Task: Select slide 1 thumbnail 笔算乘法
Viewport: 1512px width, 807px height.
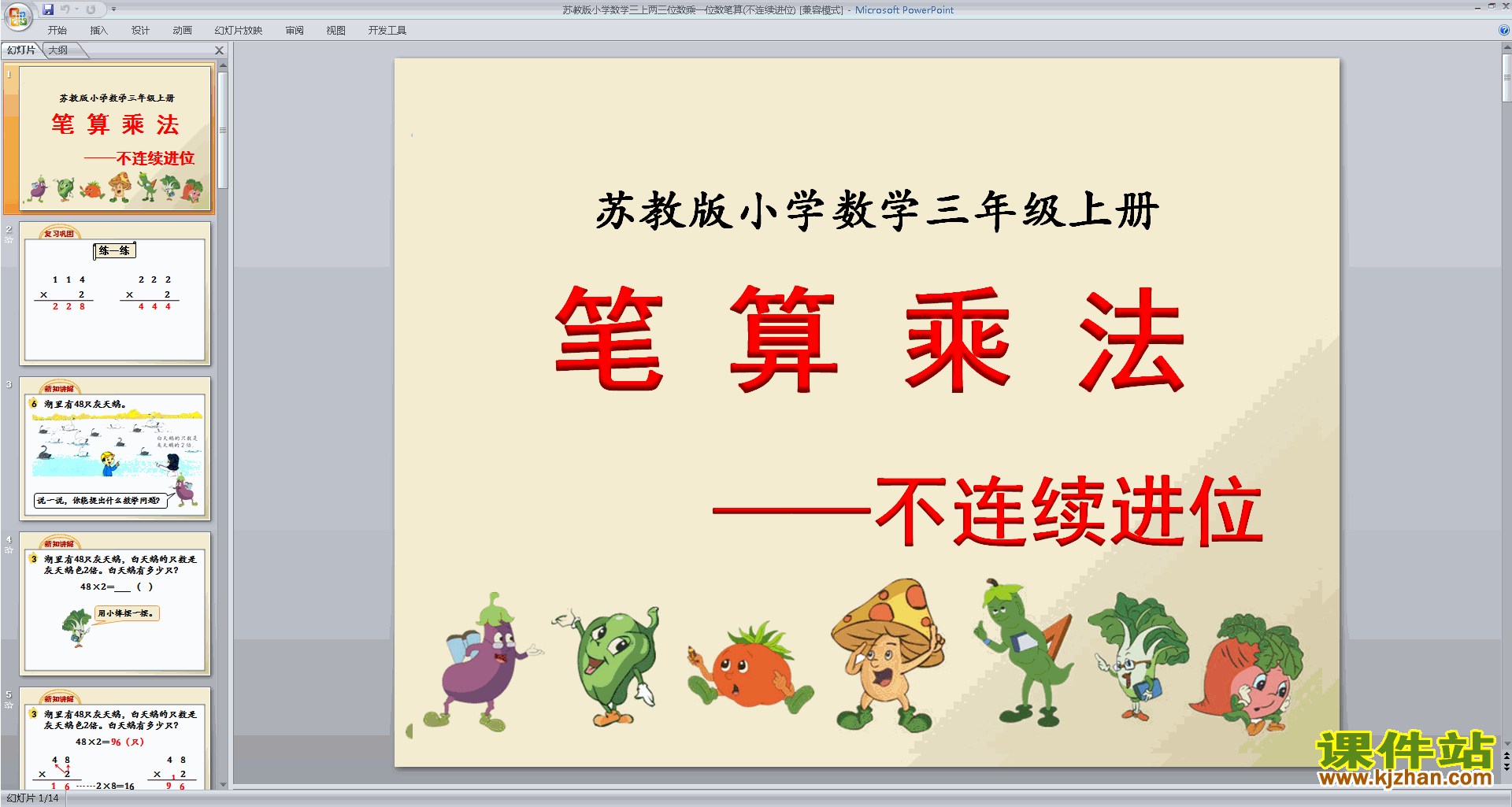Action: pos(115,139)
